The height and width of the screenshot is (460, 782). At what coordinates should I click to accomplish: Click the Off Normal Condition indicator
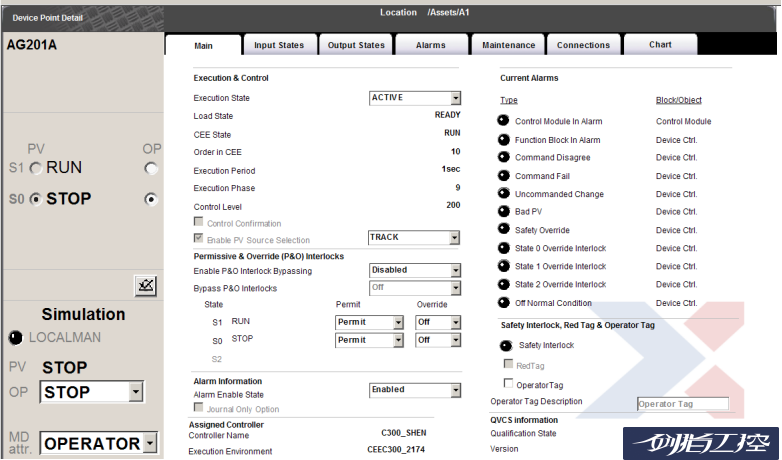pyautogui.click(x=503, y=303)
